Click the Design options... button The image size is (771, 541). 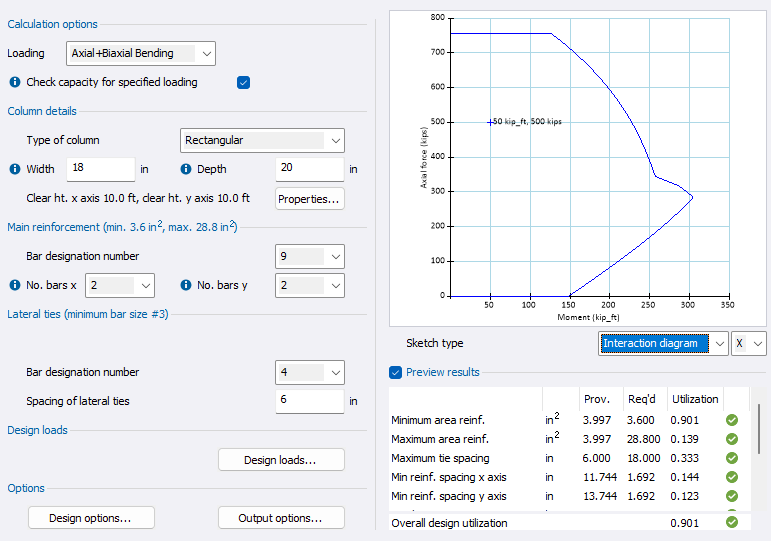(90, 518)
